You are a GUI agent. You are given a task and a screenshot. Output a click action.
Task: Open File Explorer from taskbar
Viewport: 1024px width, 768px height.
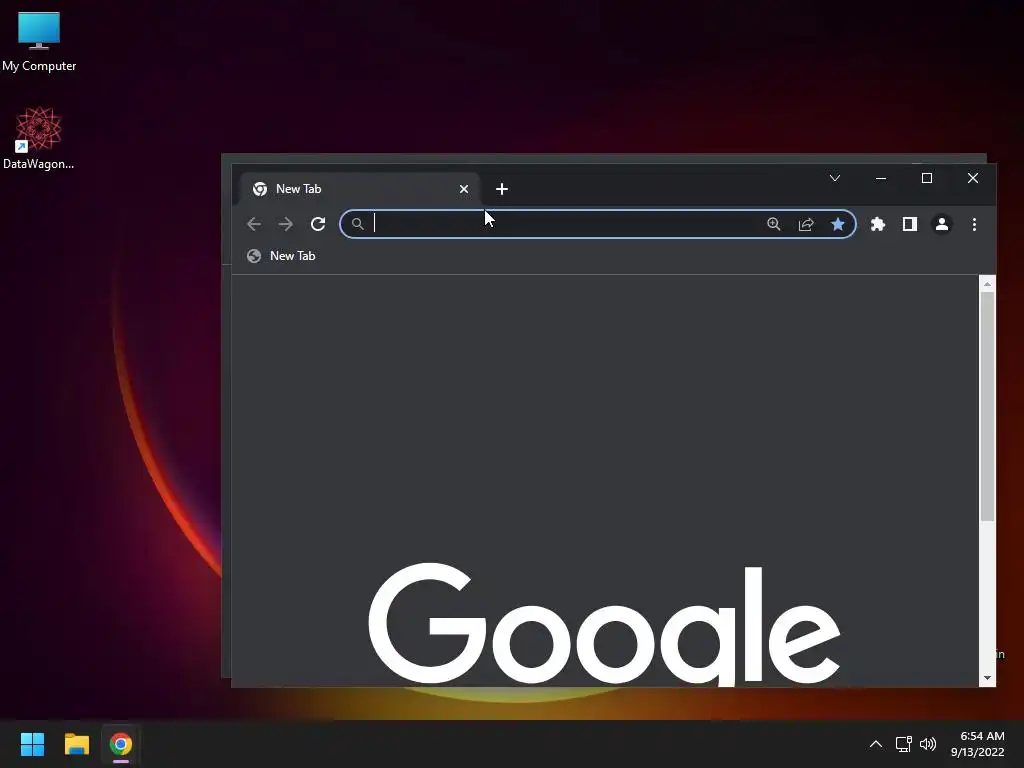tap(76, 744)
